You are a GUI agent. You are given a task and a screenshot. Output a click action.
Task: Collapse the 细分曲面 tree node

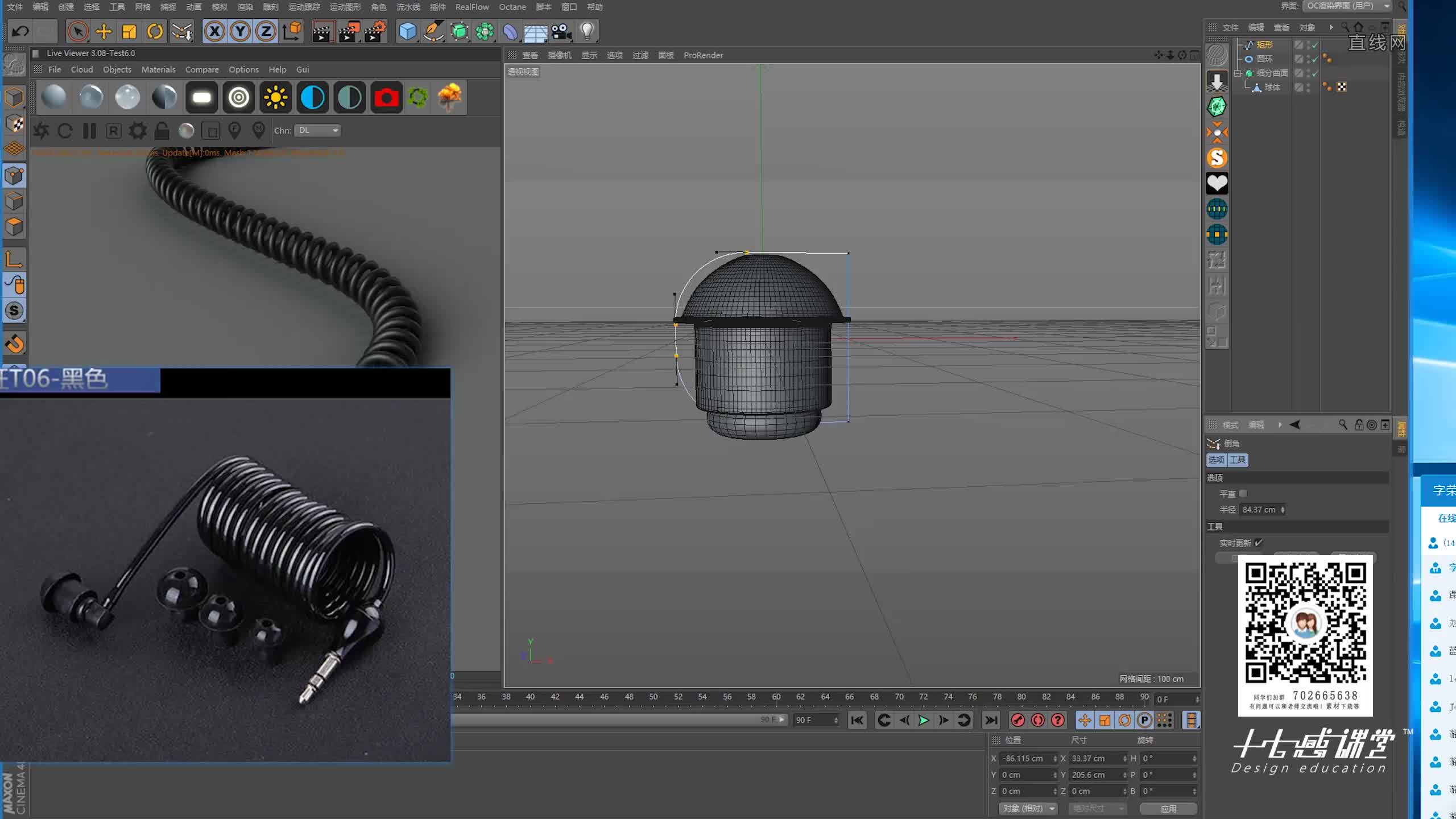[x=1237, y=73]
